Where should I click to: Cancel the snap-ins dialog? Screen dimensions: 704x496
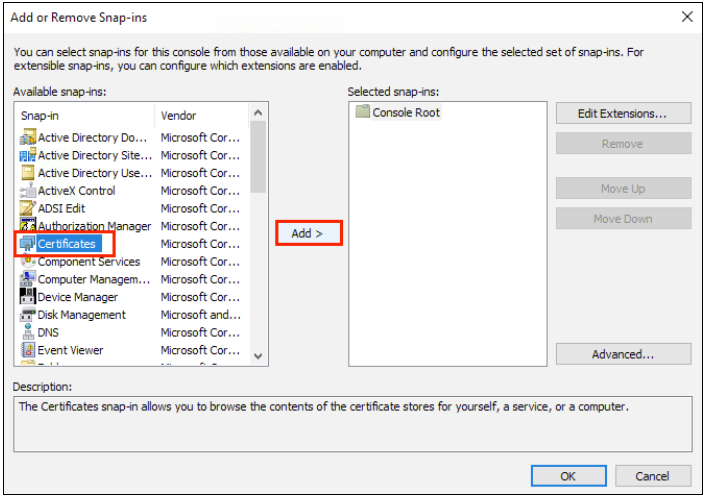[653, 476]
